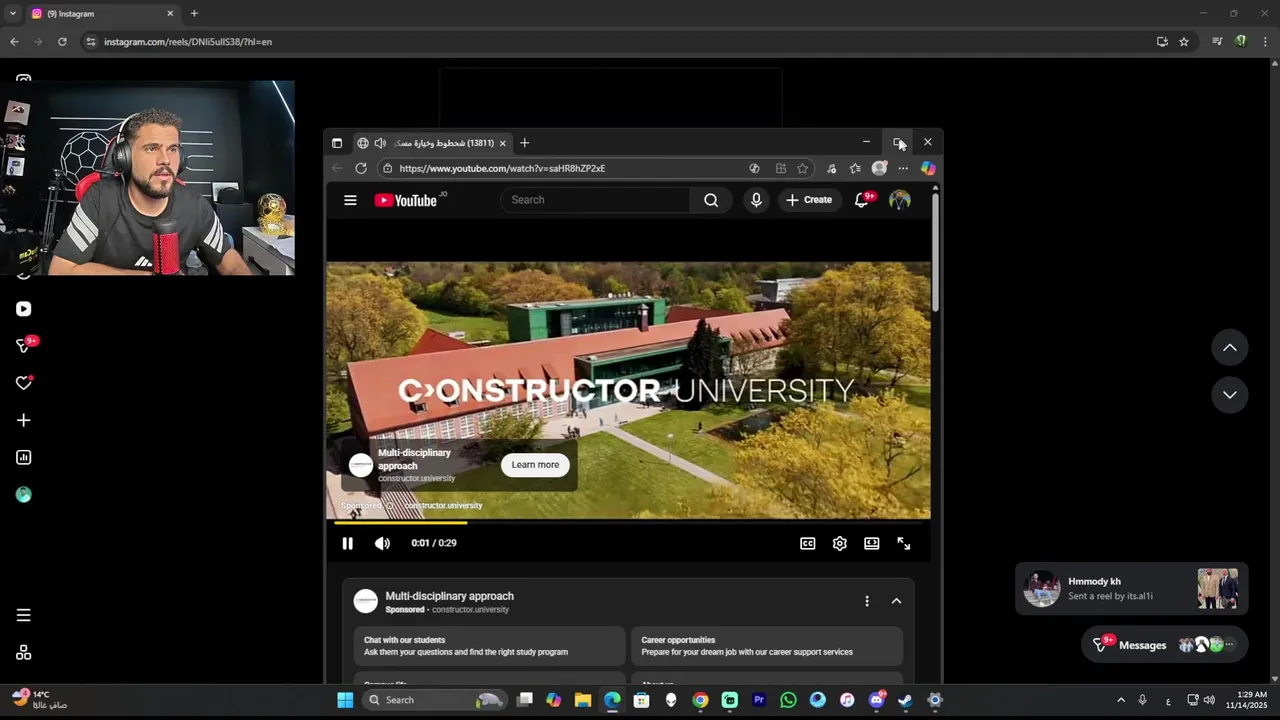The width and height of the screenshot is (1280, 720).
Task: Open the Windows Start menu
Action: [345, 700]
